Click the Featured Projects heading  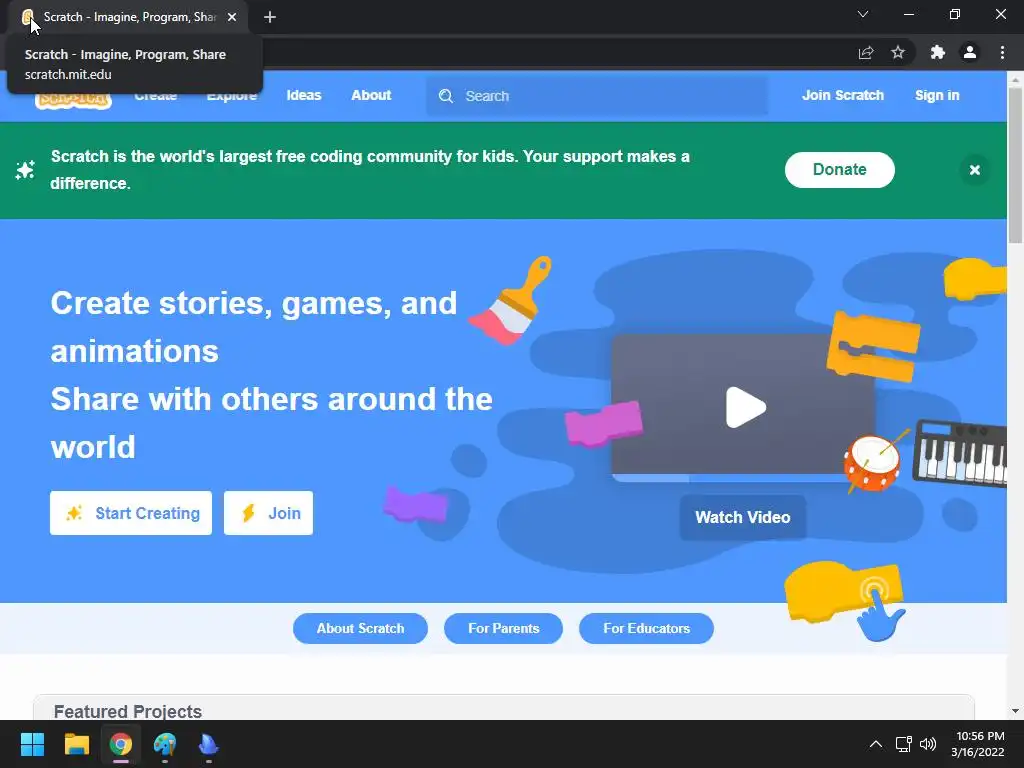(x=128, y=711)
